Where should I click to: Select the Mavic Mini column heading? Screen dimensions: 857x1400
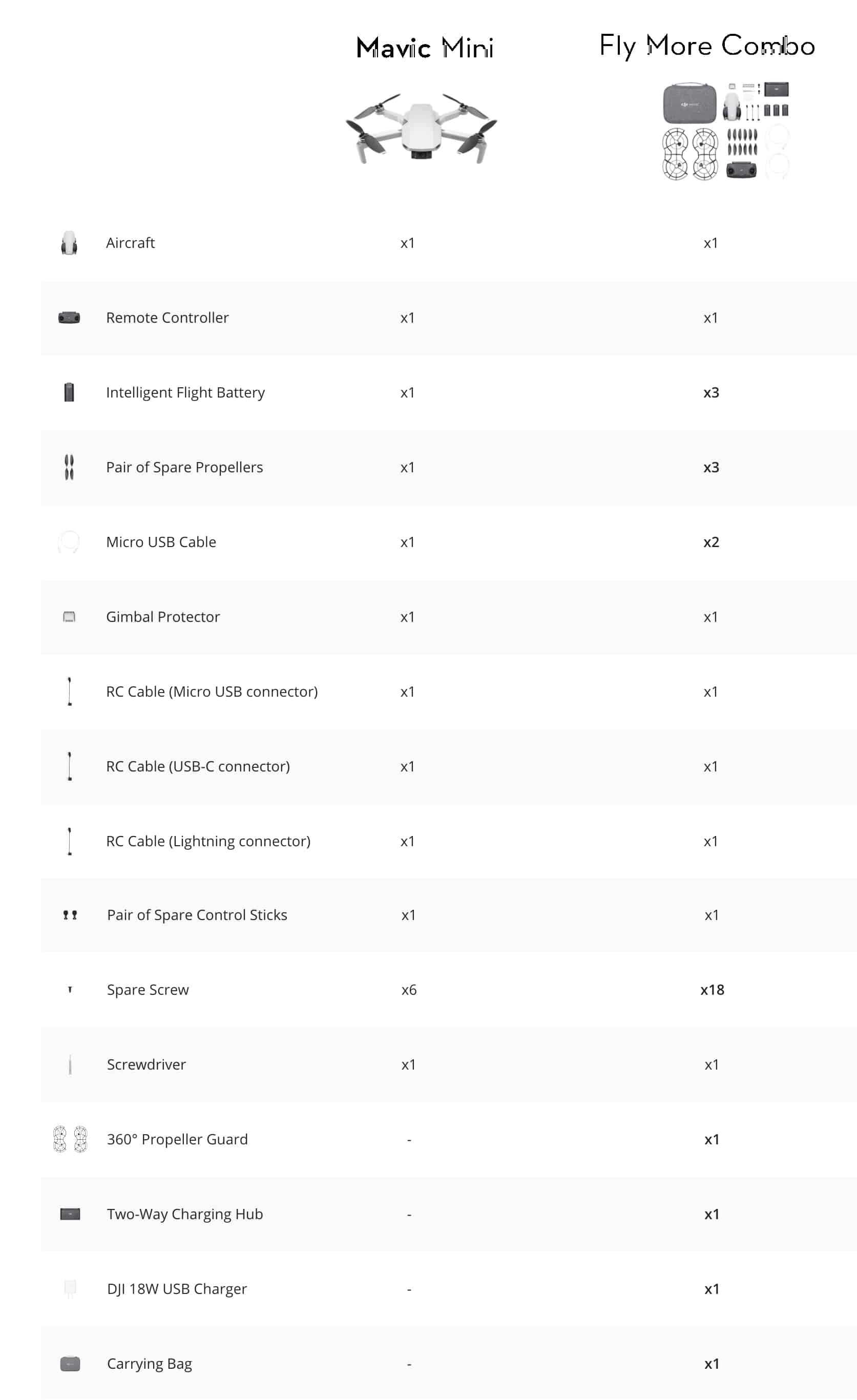425,47
